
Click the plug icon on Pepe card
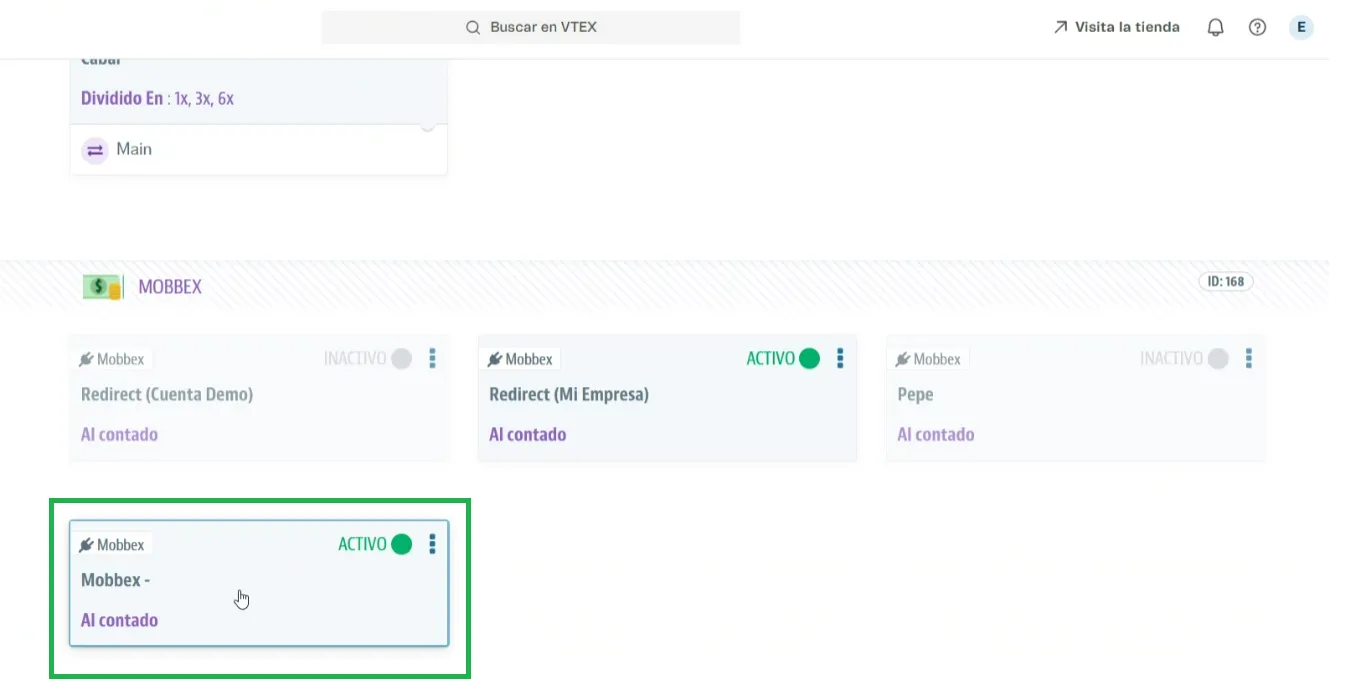pyautogui.click(x=903, y=360)
